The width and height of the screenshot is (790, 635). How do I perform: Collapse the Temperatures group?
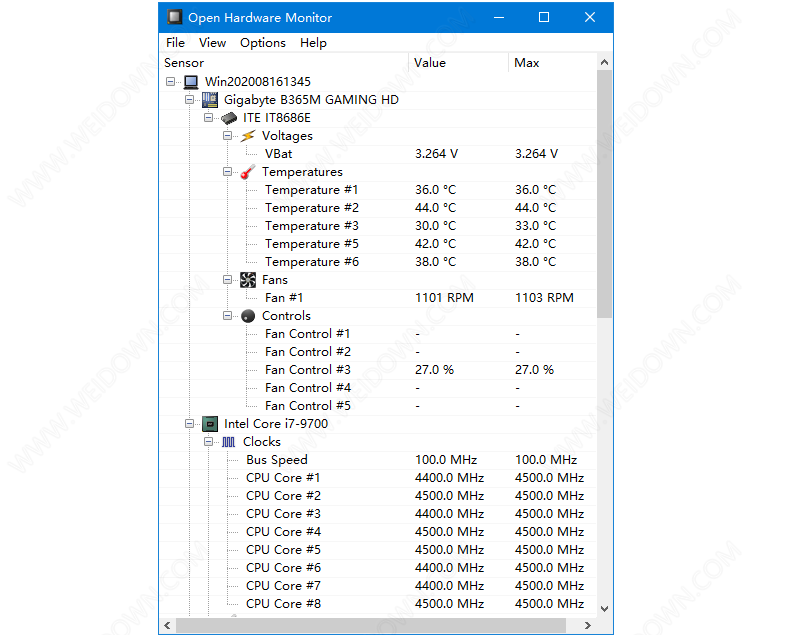click(x=228, y=172)
